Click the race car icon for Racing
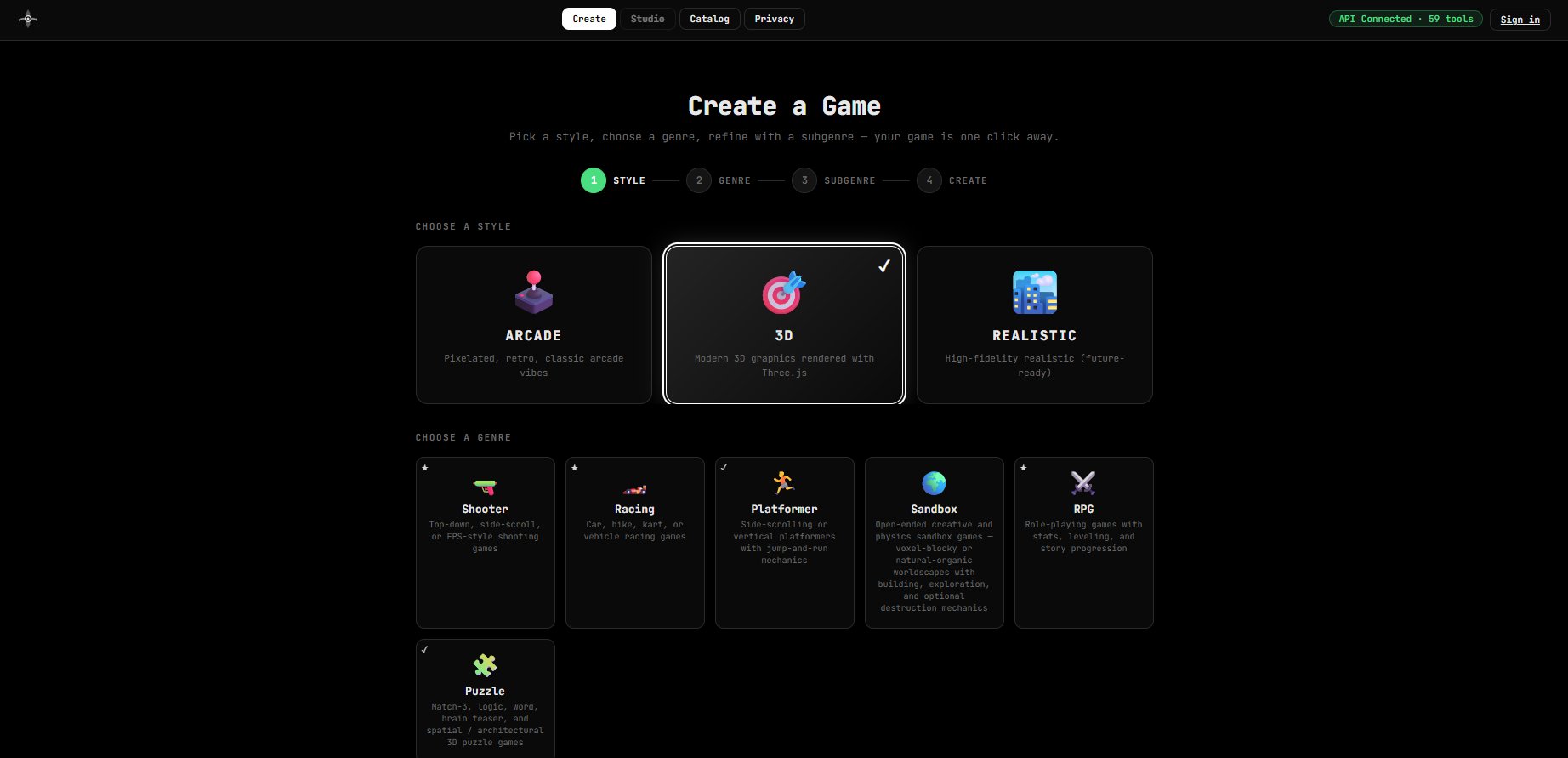The width and height of the screenshot is (1568, 758). (635, 489)
